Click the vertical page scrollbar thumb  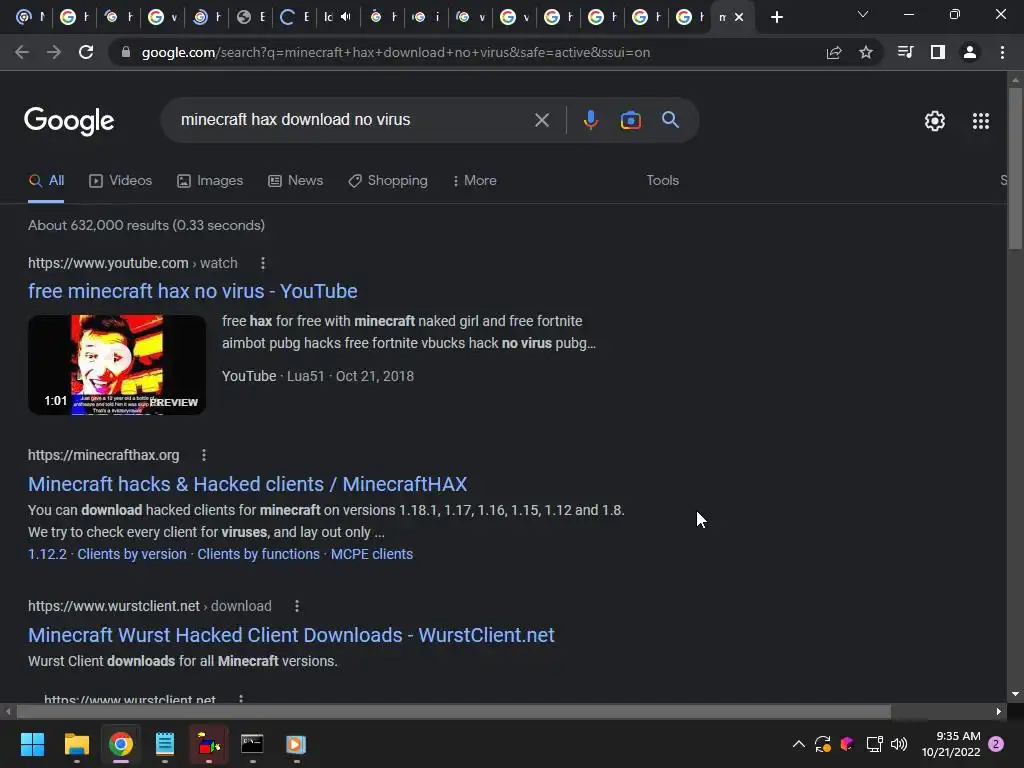click(1015, 168)
